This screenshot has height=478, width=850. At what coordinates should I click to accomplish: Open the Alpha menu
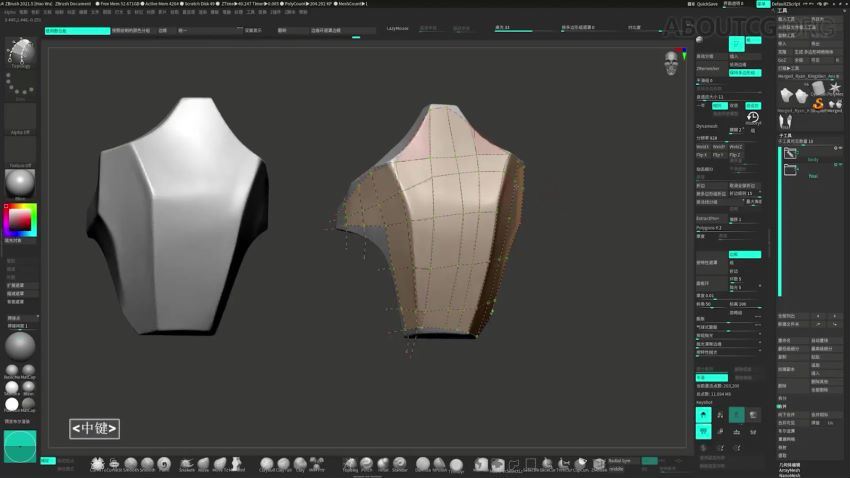(10, 12)
